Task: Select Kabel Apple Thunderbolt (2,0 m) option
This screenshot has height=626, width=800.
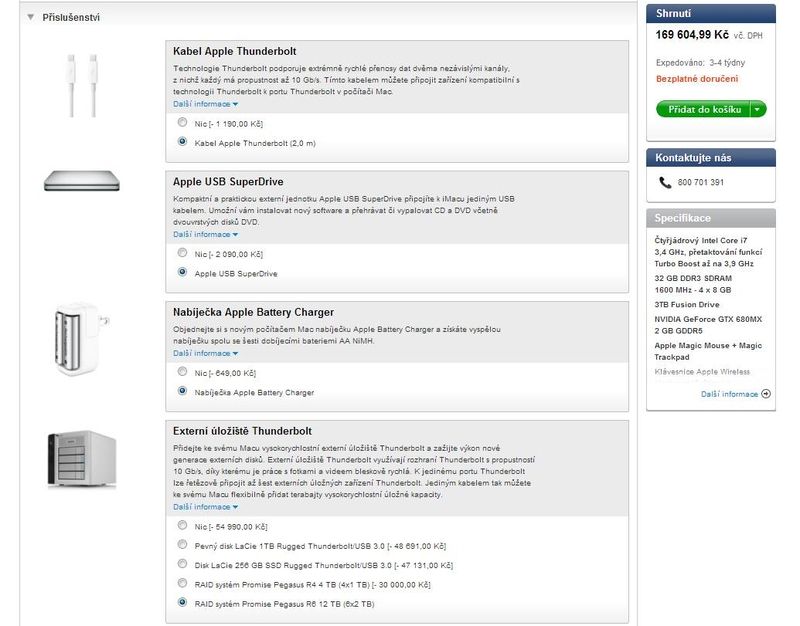Action: (x=182, y=142)
